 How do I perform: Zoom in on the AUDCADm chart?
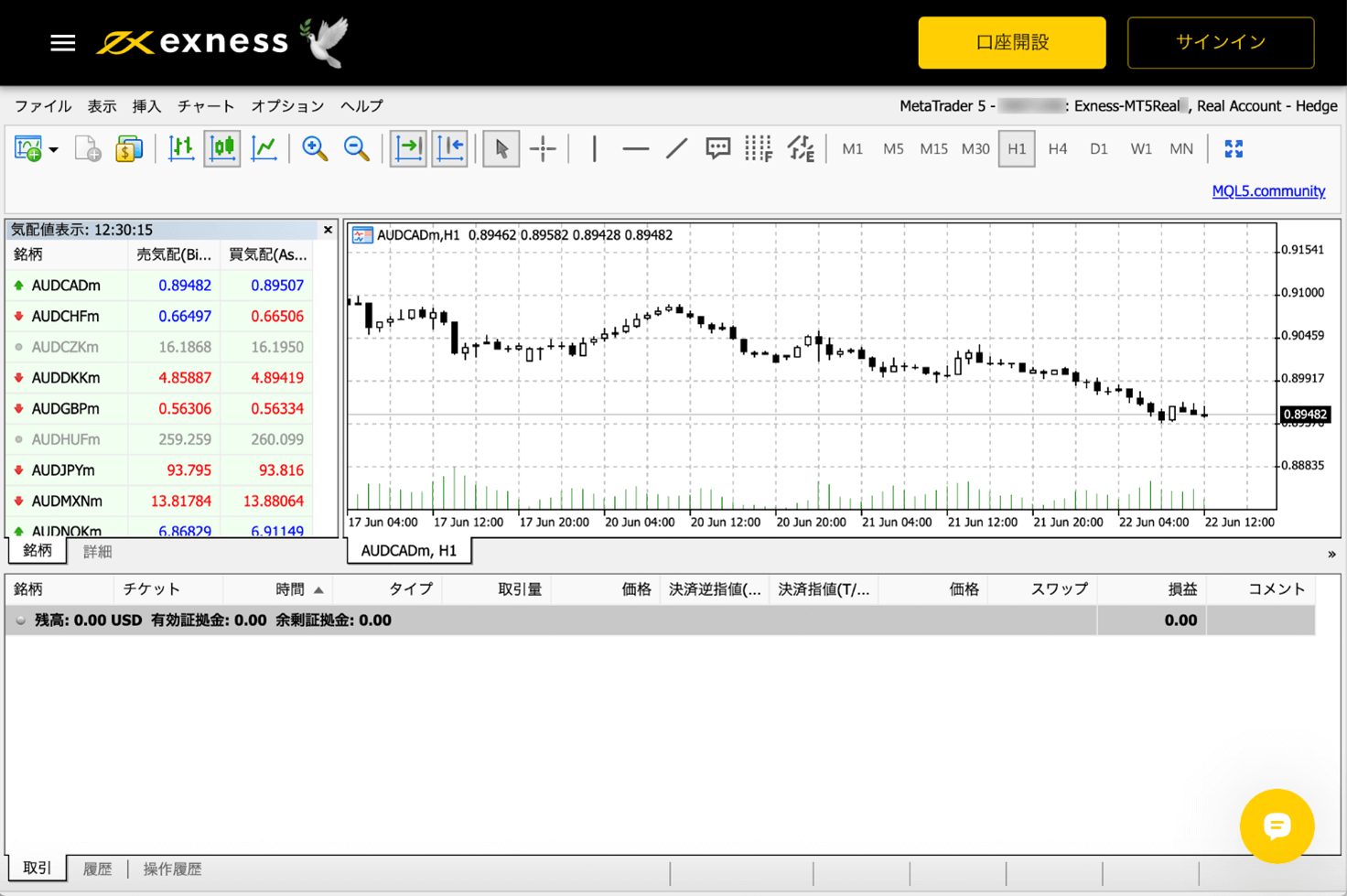[x=315, y=148]
